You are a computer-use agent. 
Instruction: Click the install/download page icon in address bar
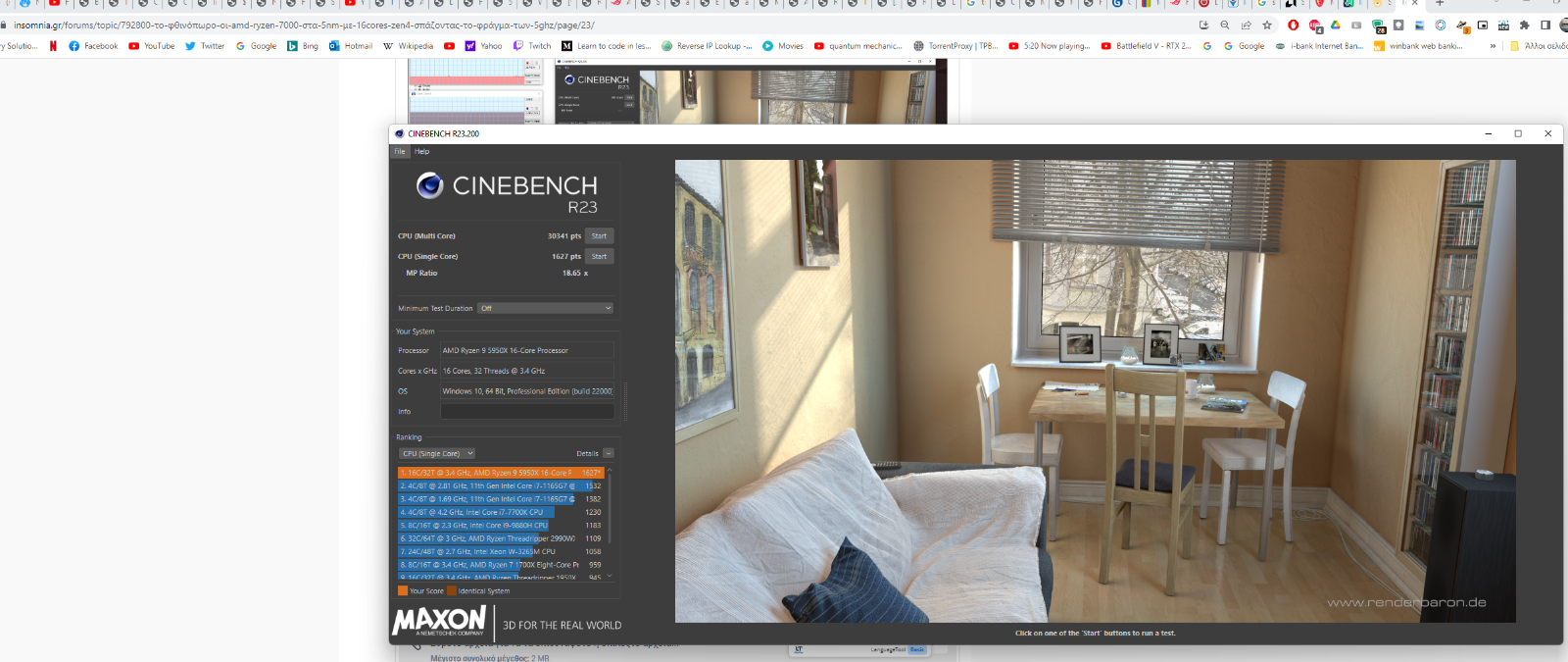tap(1203, 25)
